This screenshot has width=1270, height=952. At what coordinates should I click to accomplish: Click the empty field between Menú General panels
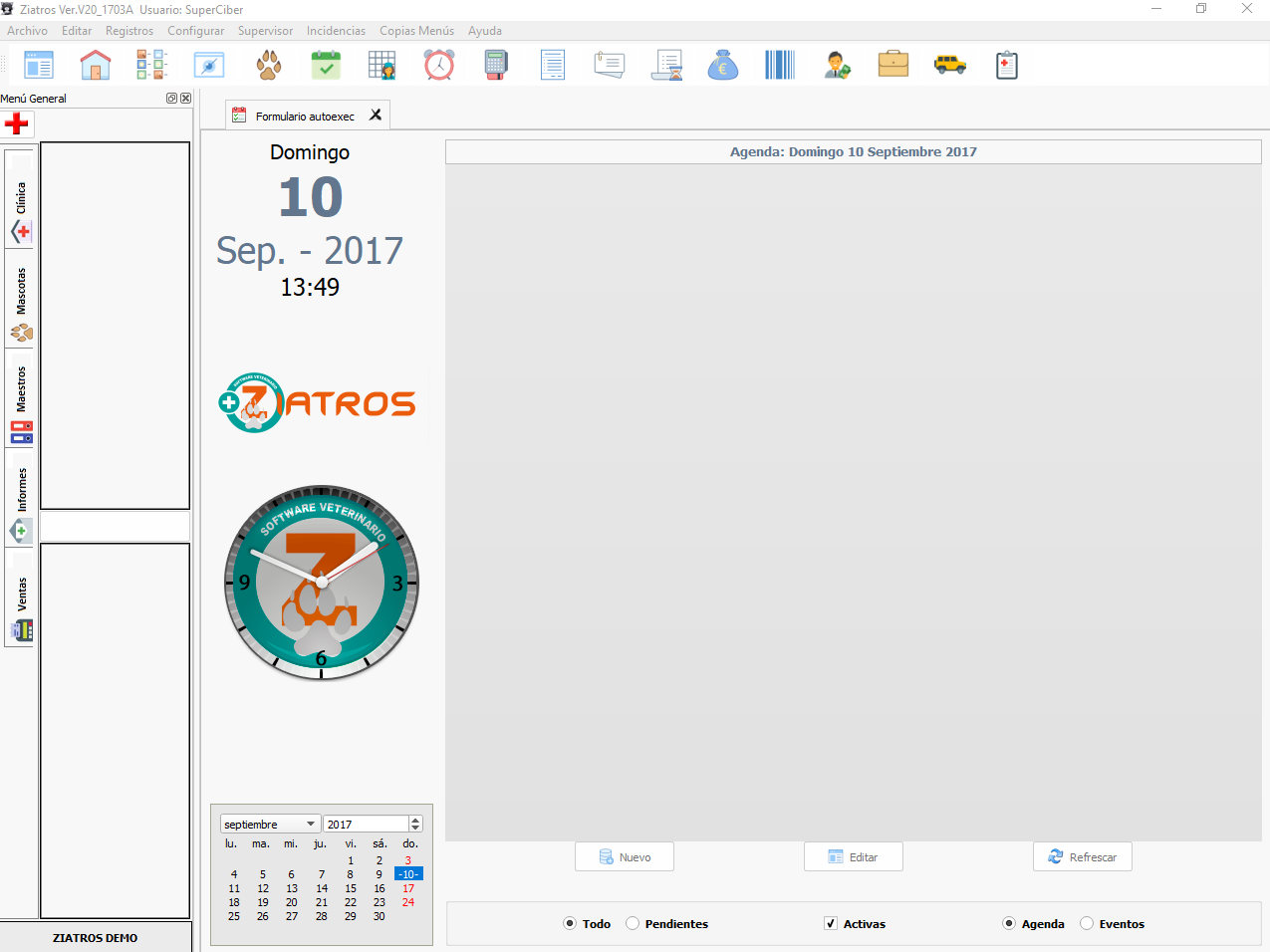click(x=115, y=526)
